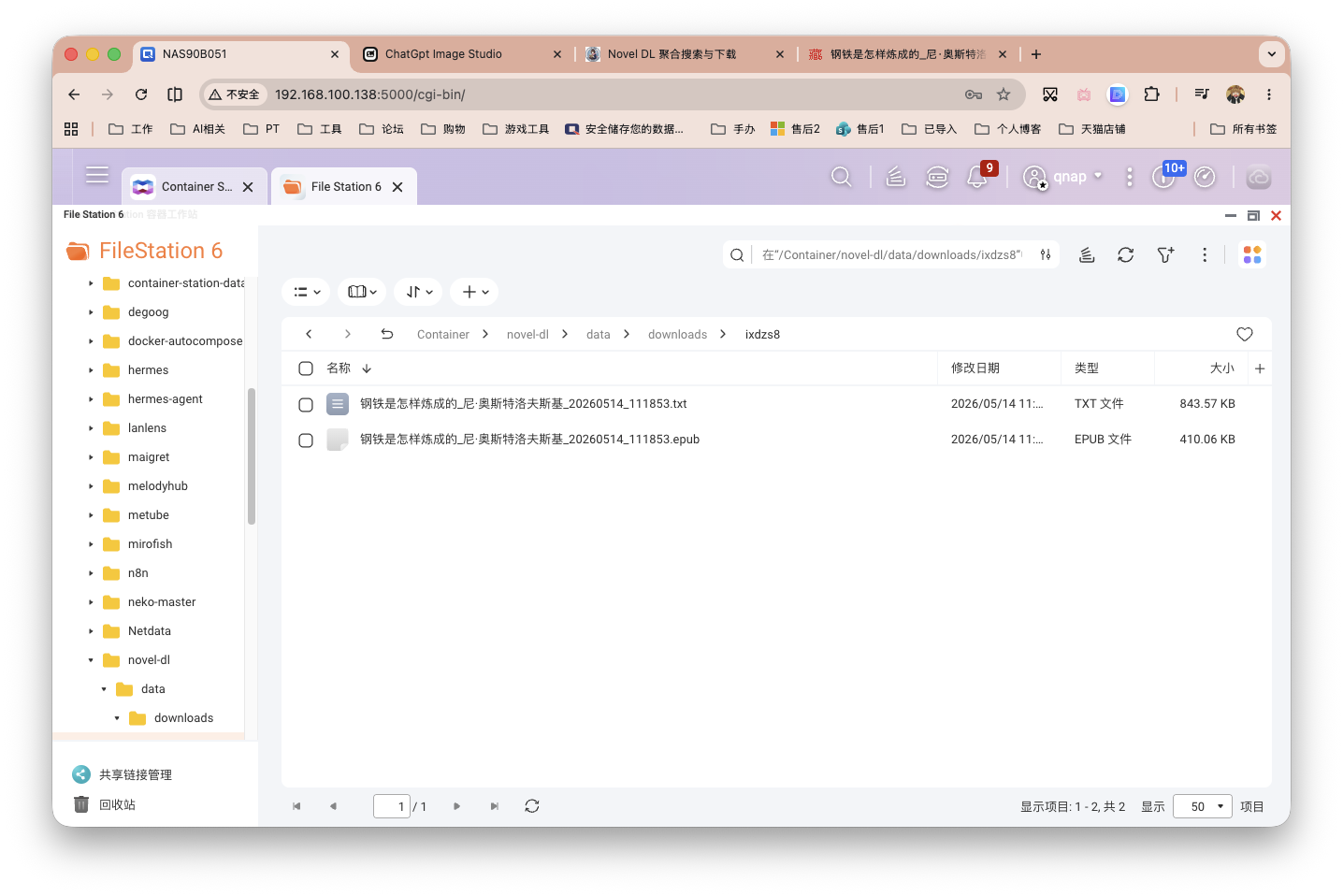Open the colorful apps grid icon
The image size is (1343, 896).
(1252, 254)
